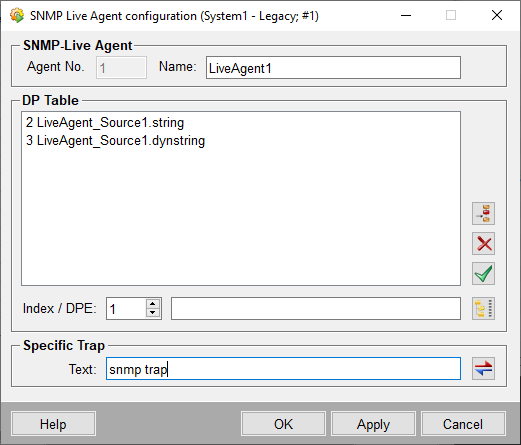Select the 2 LiveAgent_Source1.string entry
The image size is (521, 445).
click(x=105, y=123)
